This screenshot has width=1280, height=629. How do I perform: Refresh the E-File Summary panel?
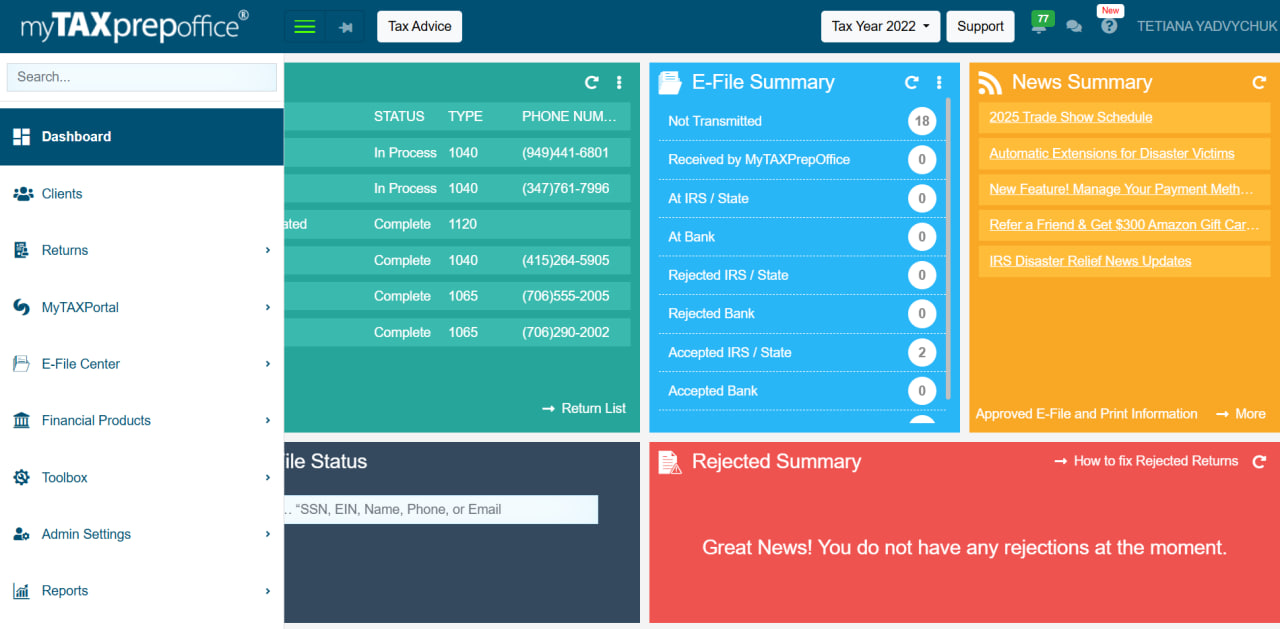coord(911,83)
